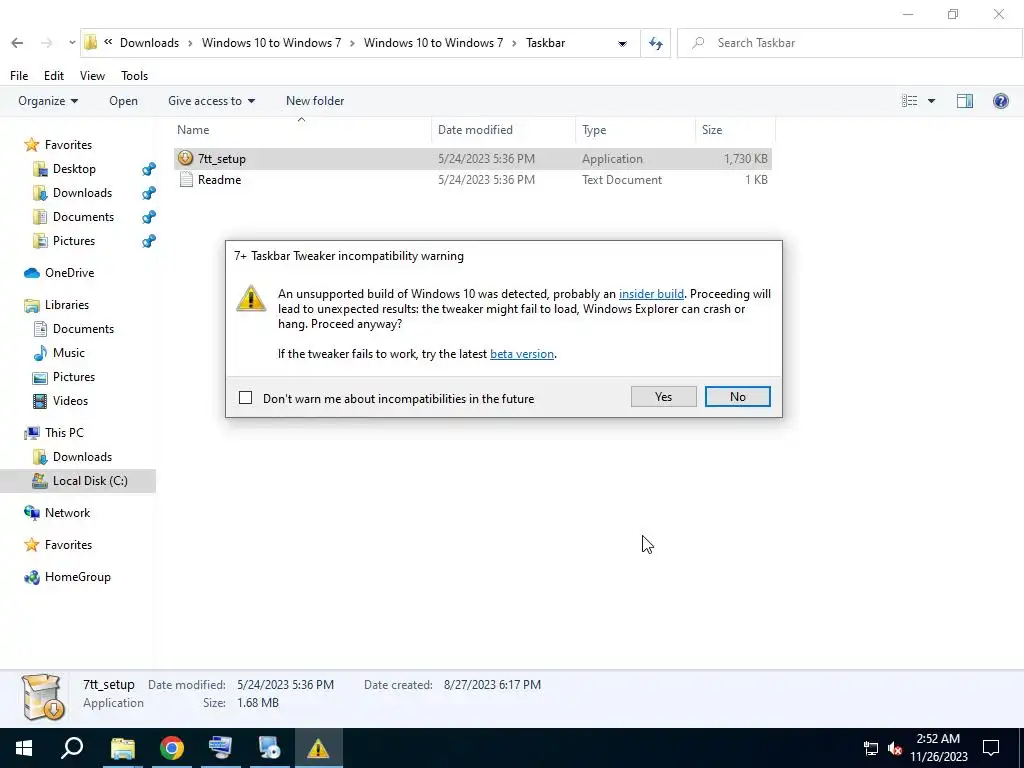Click the insider build link
The height and width of the screenshot is (768, 1024).
651,294
